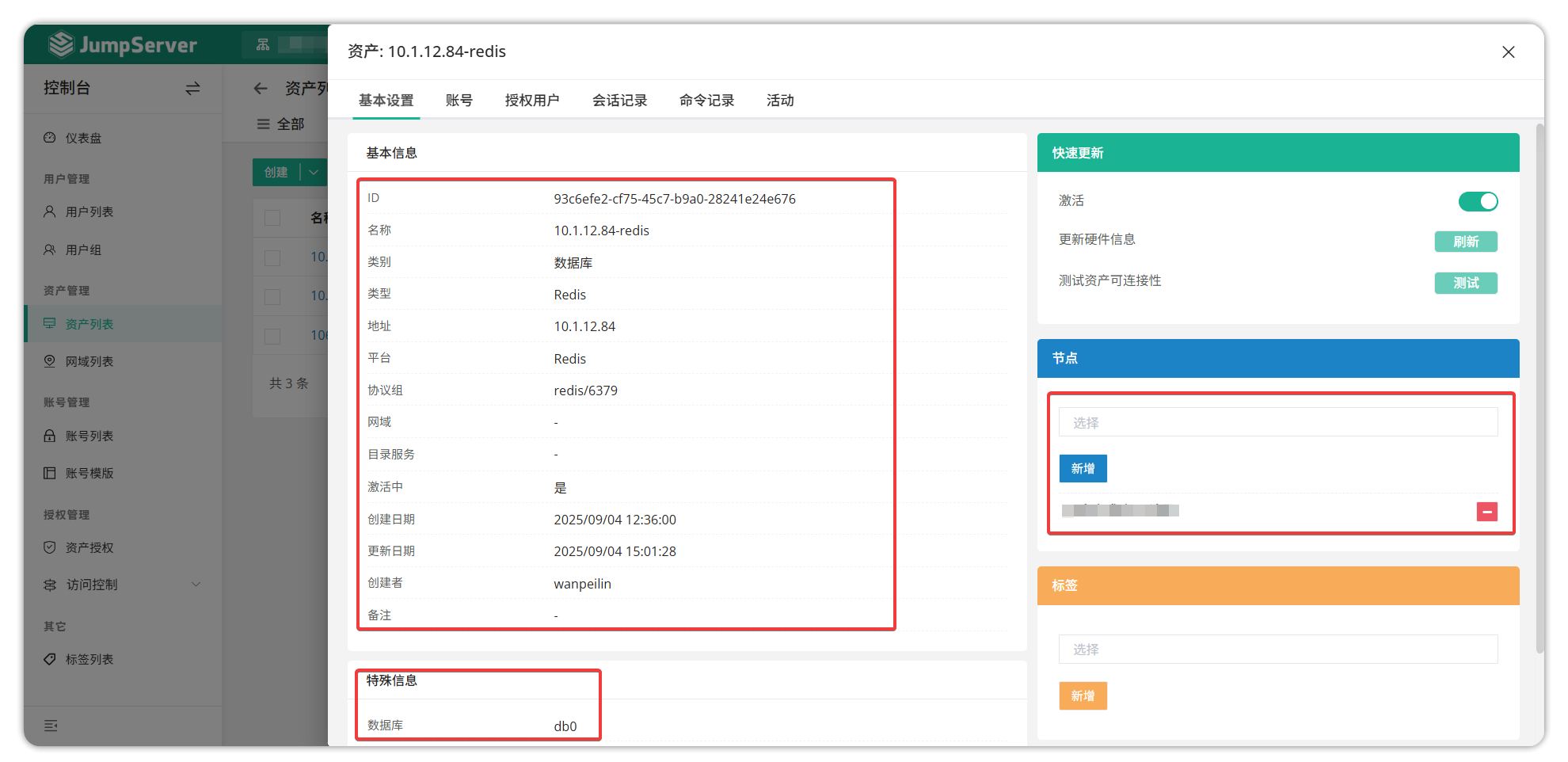Expand the 访问控制 submenu chevron
This screenshot has width=1568, height=762.
[196, 585]
